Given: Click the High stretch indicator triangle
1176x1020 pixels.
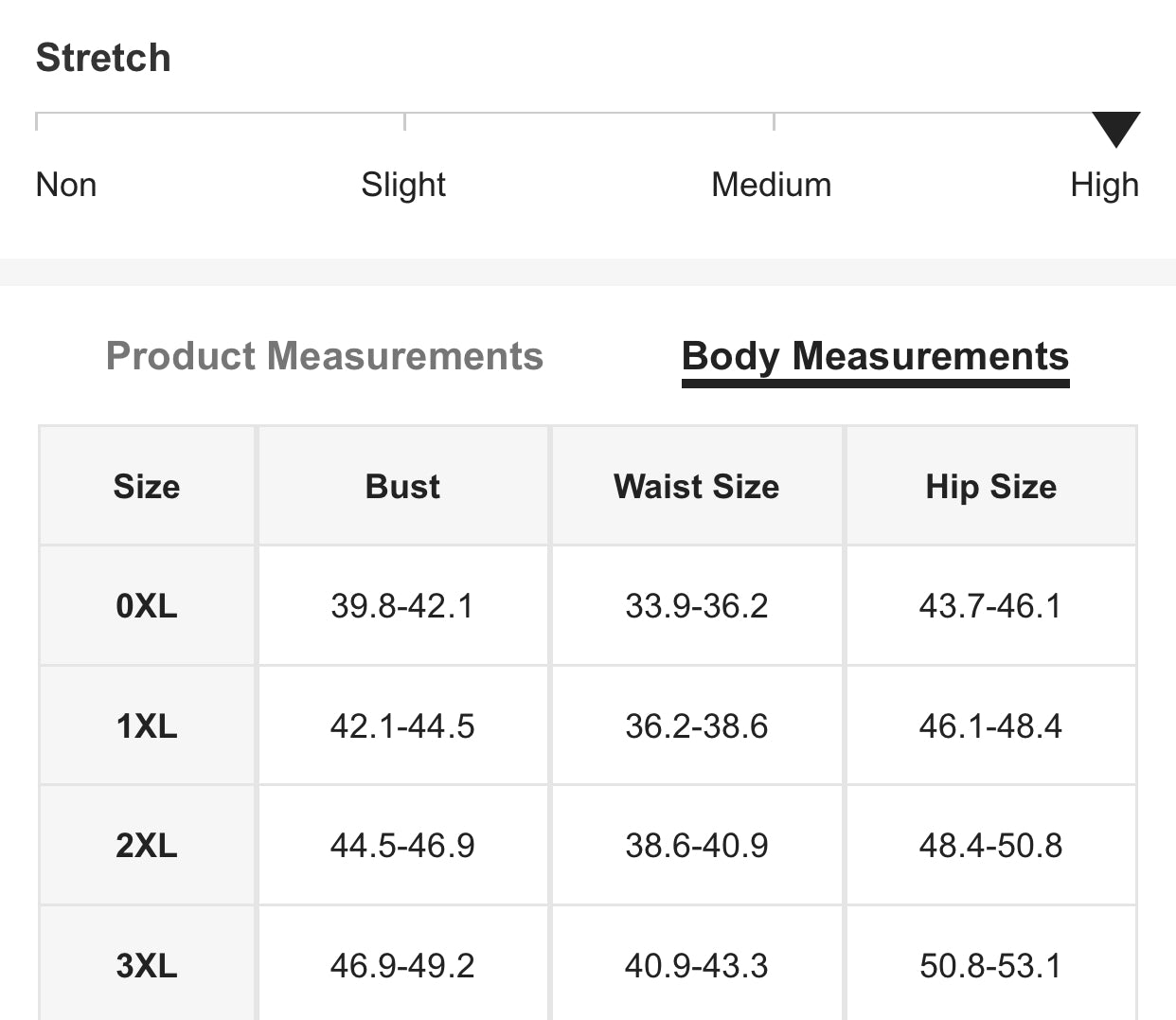Looking at the screenshot, I should pyautogui.click(x=1117, y=128).
